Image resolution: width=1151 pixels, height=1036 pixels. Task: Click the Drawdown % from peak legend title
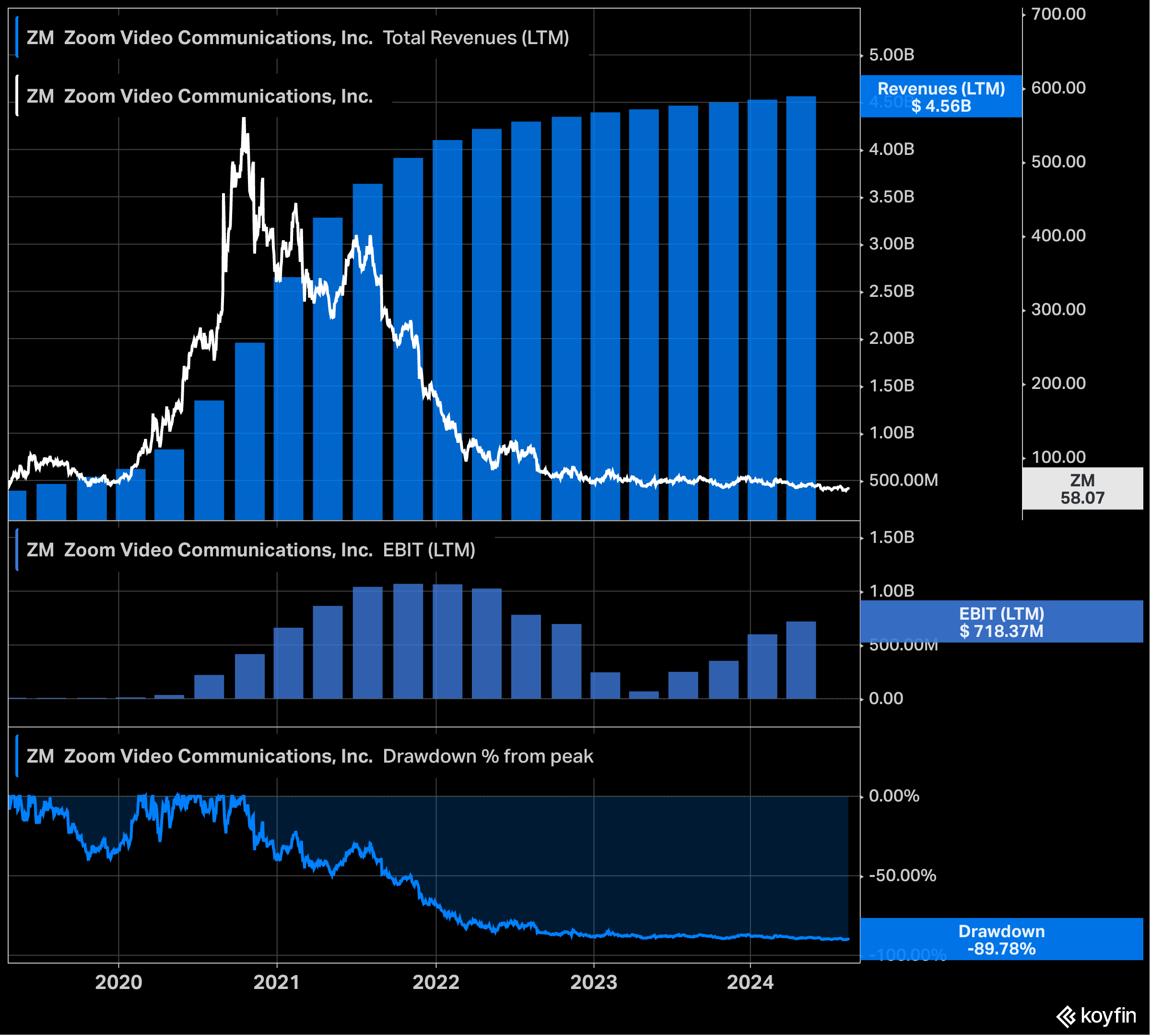[310, 756]
